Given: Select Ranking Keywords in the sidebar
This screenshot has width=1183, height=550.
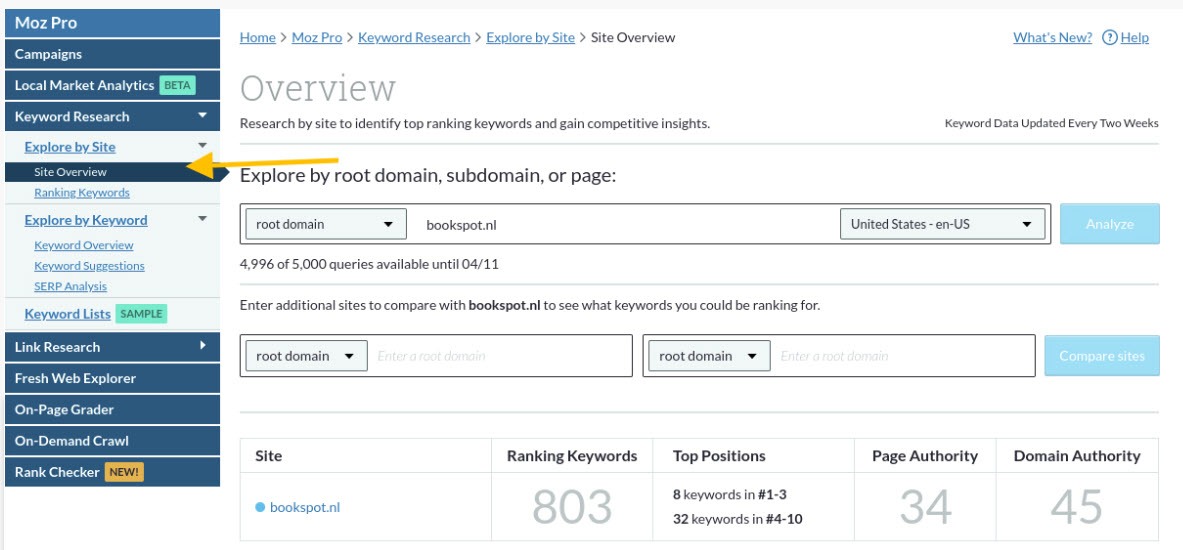Looking at the screenshot, I should pyautogui.click(x=82, y=193).
